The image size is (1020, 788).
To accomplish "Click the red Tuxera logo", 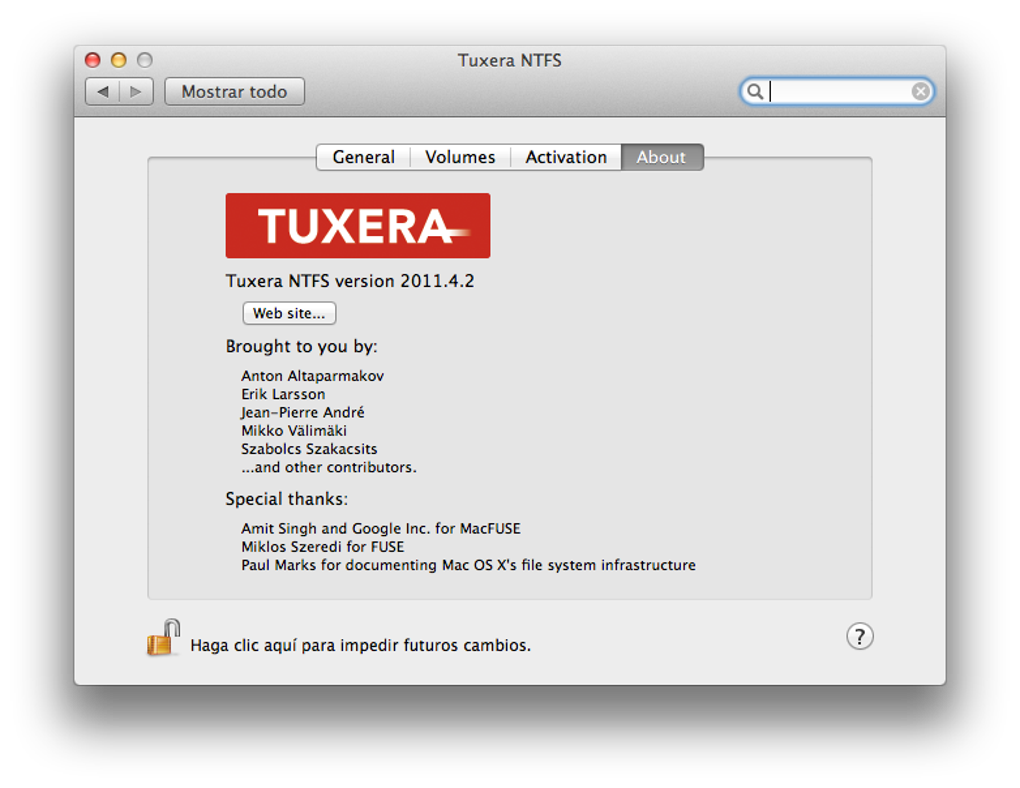I will pos(358,226).
